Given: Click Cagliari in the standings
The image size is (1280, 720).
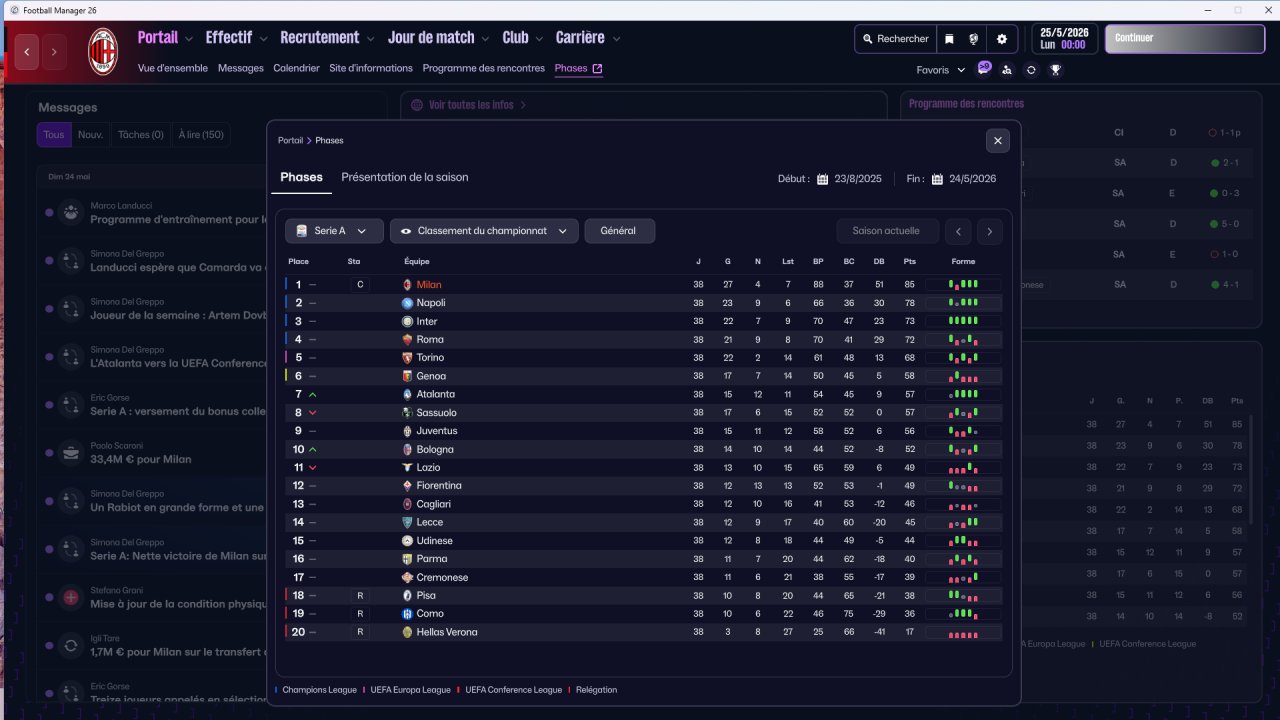Looking at the screenshot, I should click(x=434, y=504).
